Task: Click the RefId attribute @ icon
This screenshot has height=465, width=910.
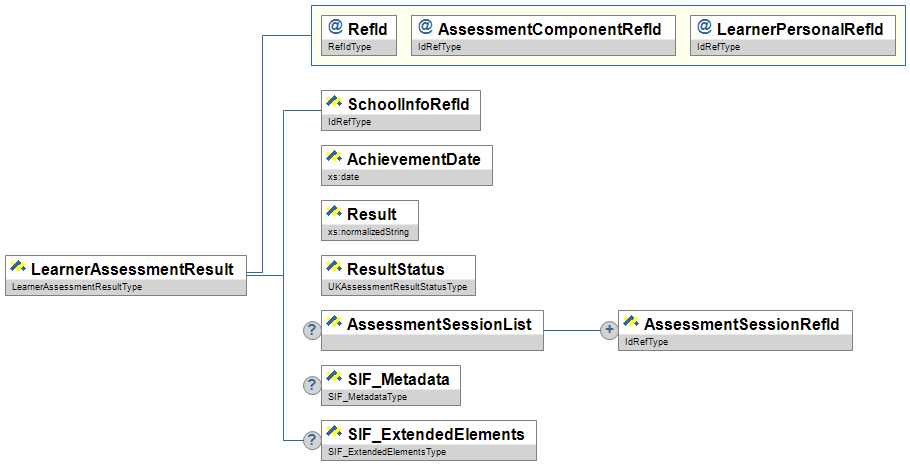Action: (x=336, y=28)
